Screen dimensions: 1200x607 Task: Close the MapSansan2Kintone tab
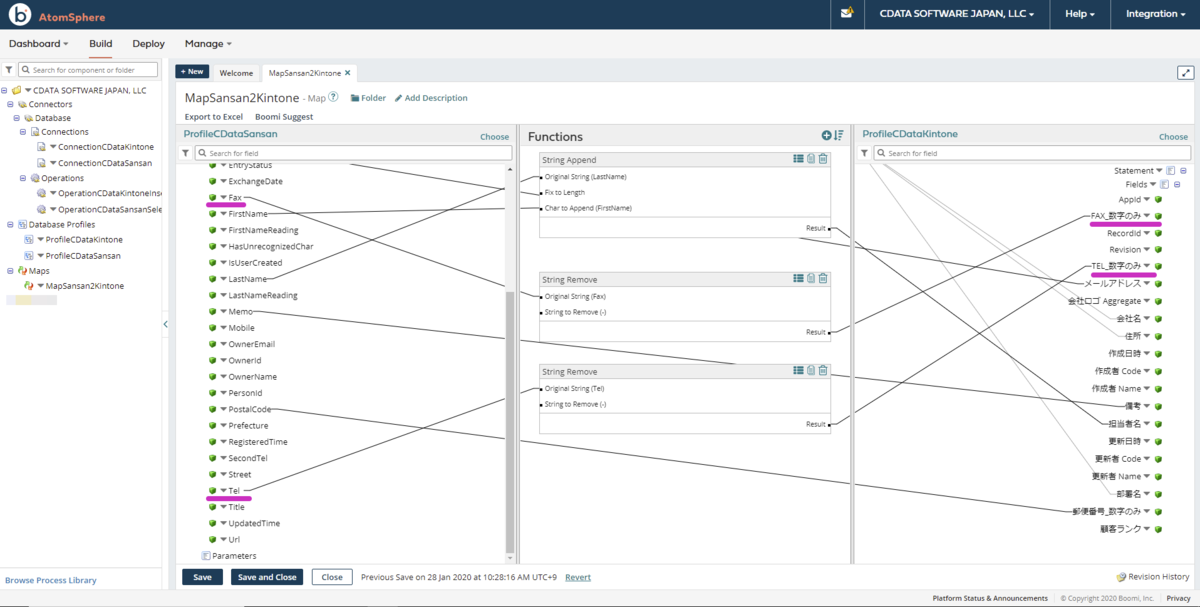tap(348, 73)
